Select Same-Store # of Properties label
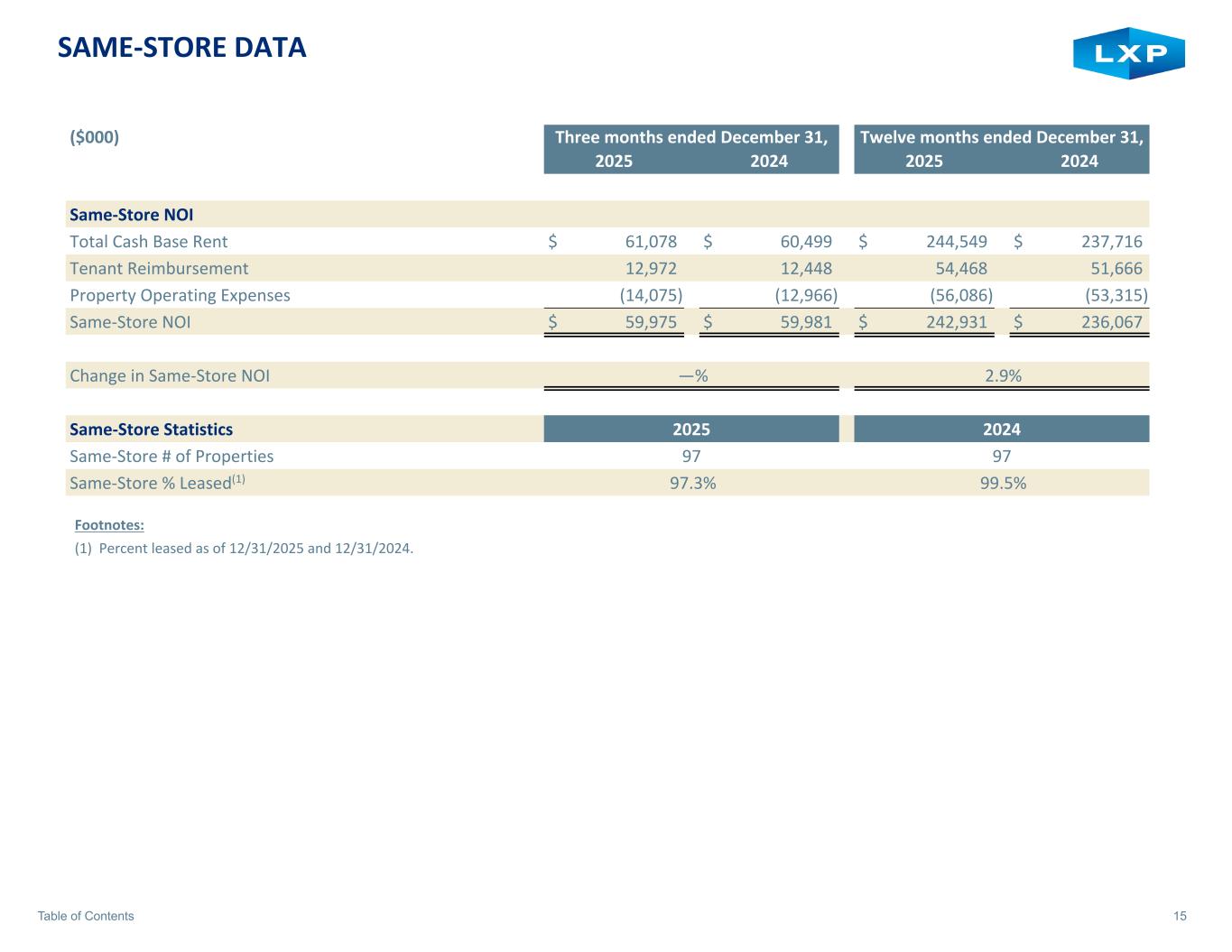 171,457
